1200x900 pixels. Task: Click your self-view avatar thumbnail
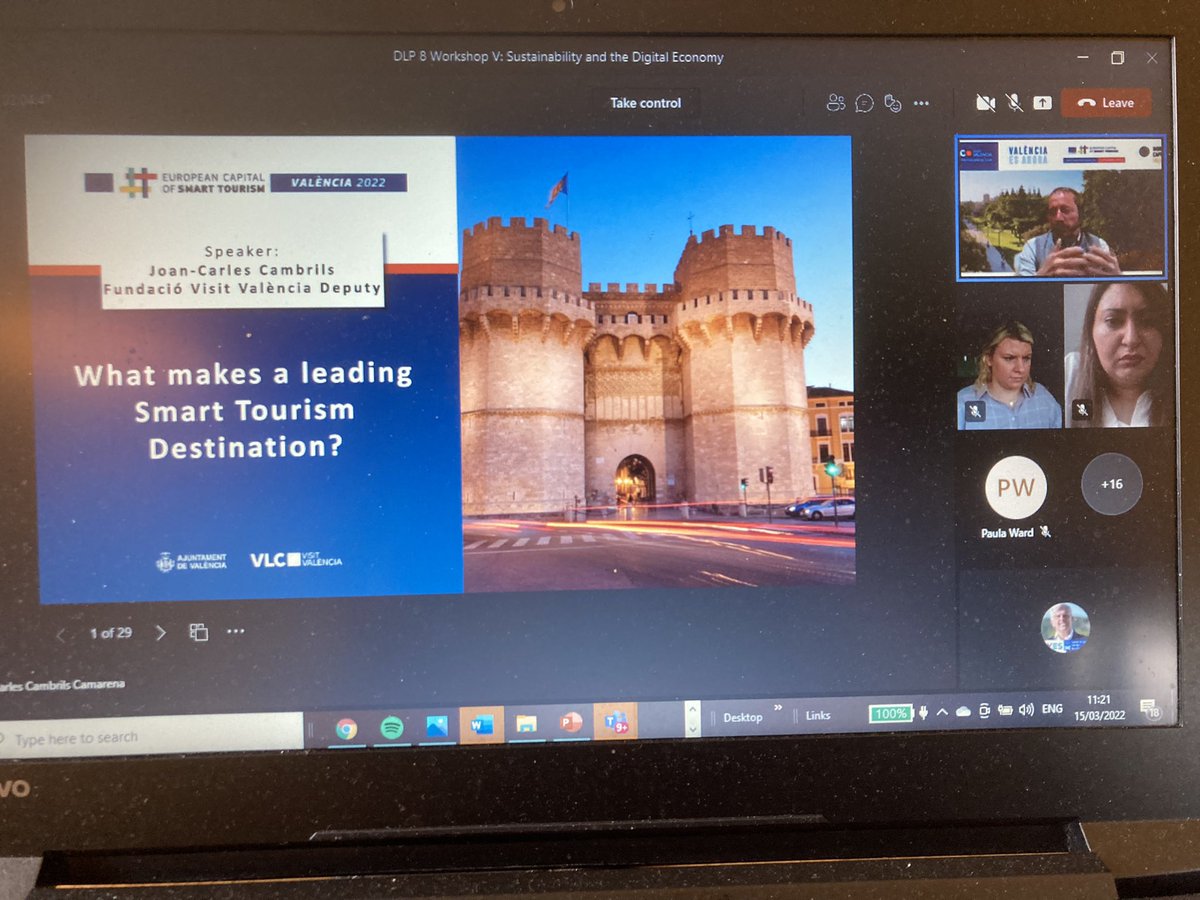1065,628
